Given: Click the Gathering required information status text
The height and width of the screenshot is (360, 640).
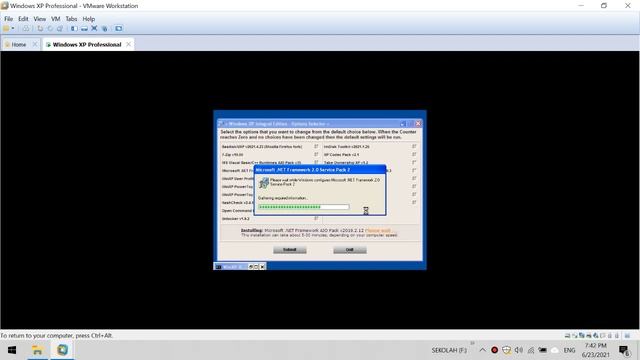Looking at the screenshot, I should (x=283, y=198).
